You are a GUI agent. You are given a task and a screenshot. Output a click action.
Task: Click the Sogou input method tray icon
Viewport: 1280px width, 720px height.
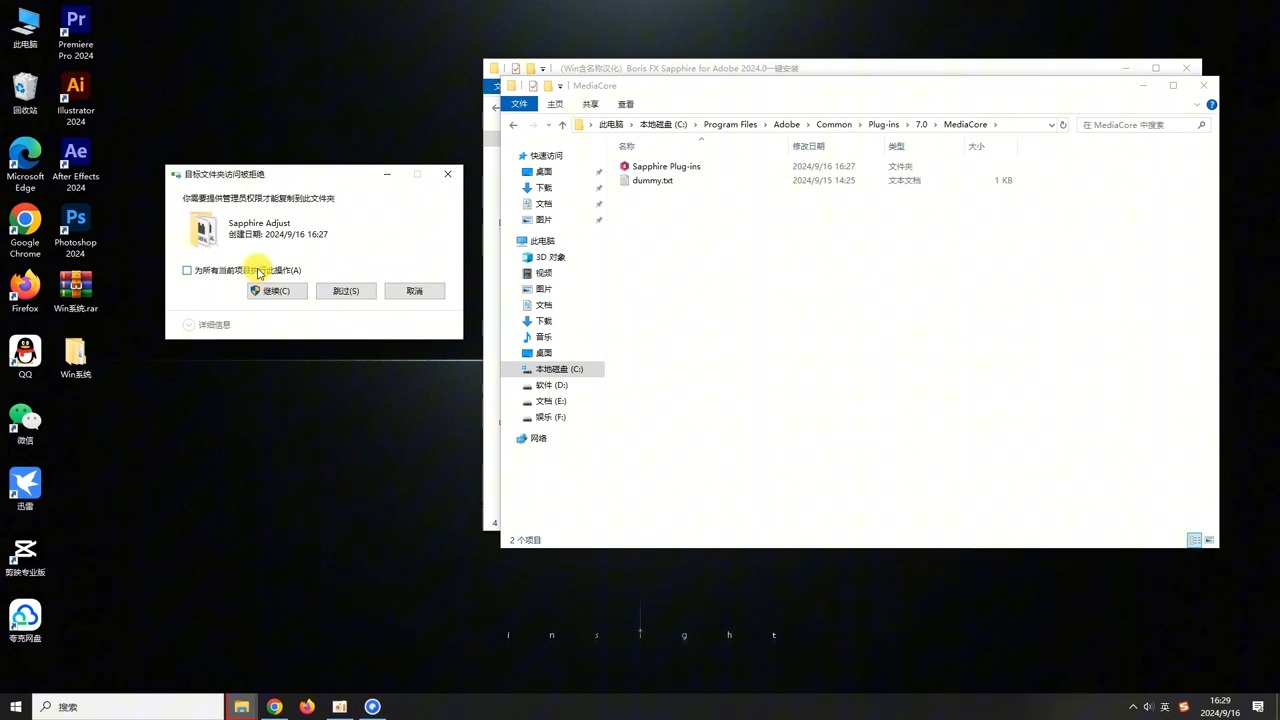[x=1184, y=707]
